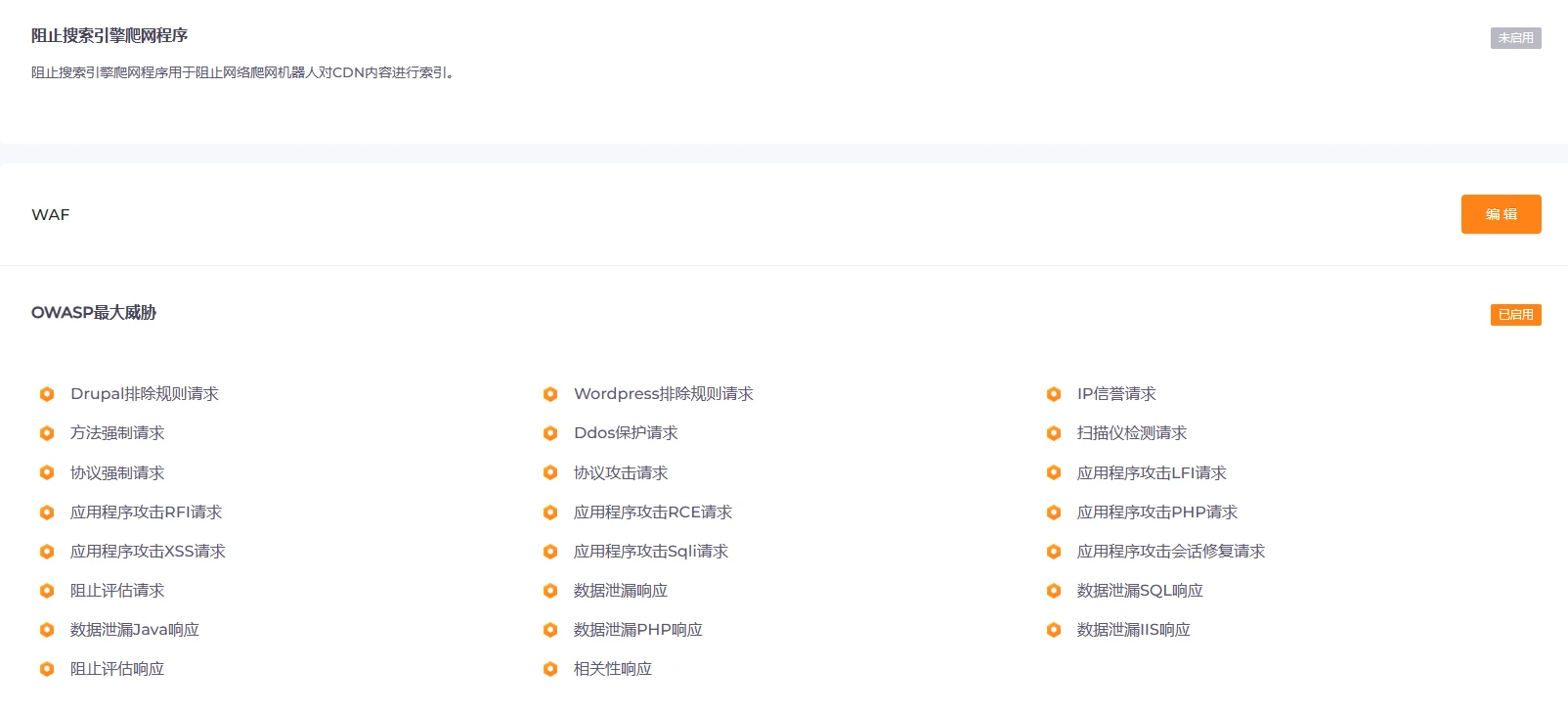Click the orange 编辑 button for WAF
Image resolution: width=1568 pixels, height=713 pixels.
(1501, 214)
